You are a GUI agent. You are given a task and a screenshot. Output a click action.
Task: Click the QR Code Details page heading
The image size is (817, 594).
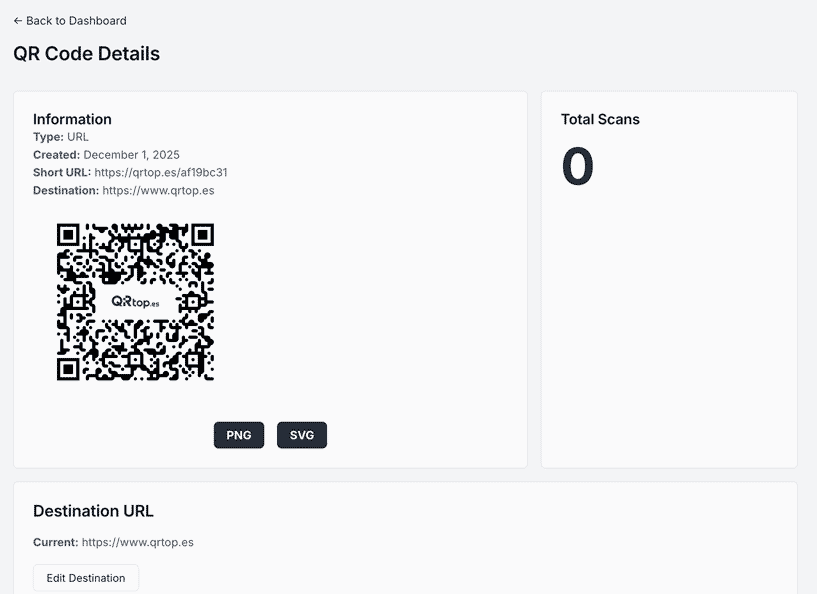coord(86,54)
